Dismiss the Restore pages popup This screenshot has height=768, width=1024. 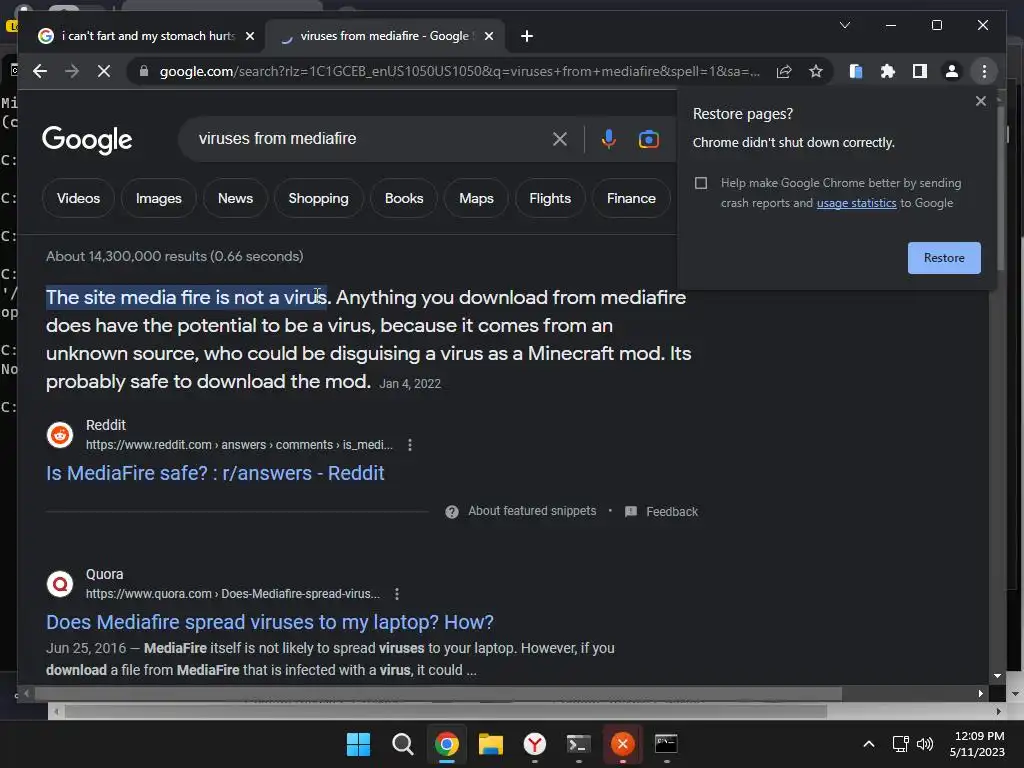pyautogui.click(x=980, y=101)
